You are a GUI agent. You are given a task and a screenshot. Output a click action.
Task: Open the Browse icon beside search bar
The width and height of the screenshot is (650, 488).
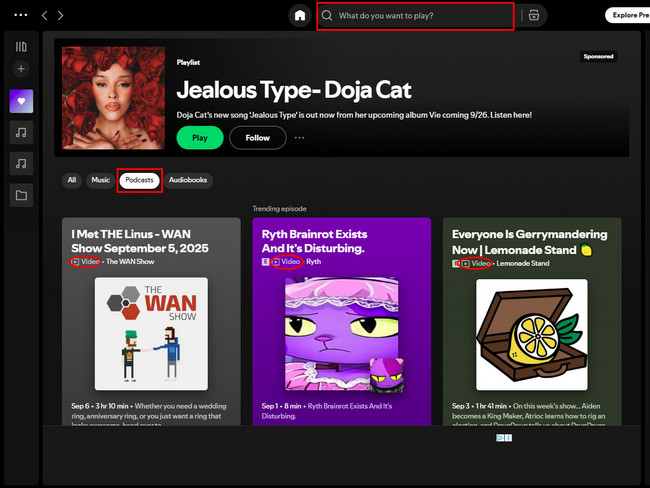(x=535, y=16)
